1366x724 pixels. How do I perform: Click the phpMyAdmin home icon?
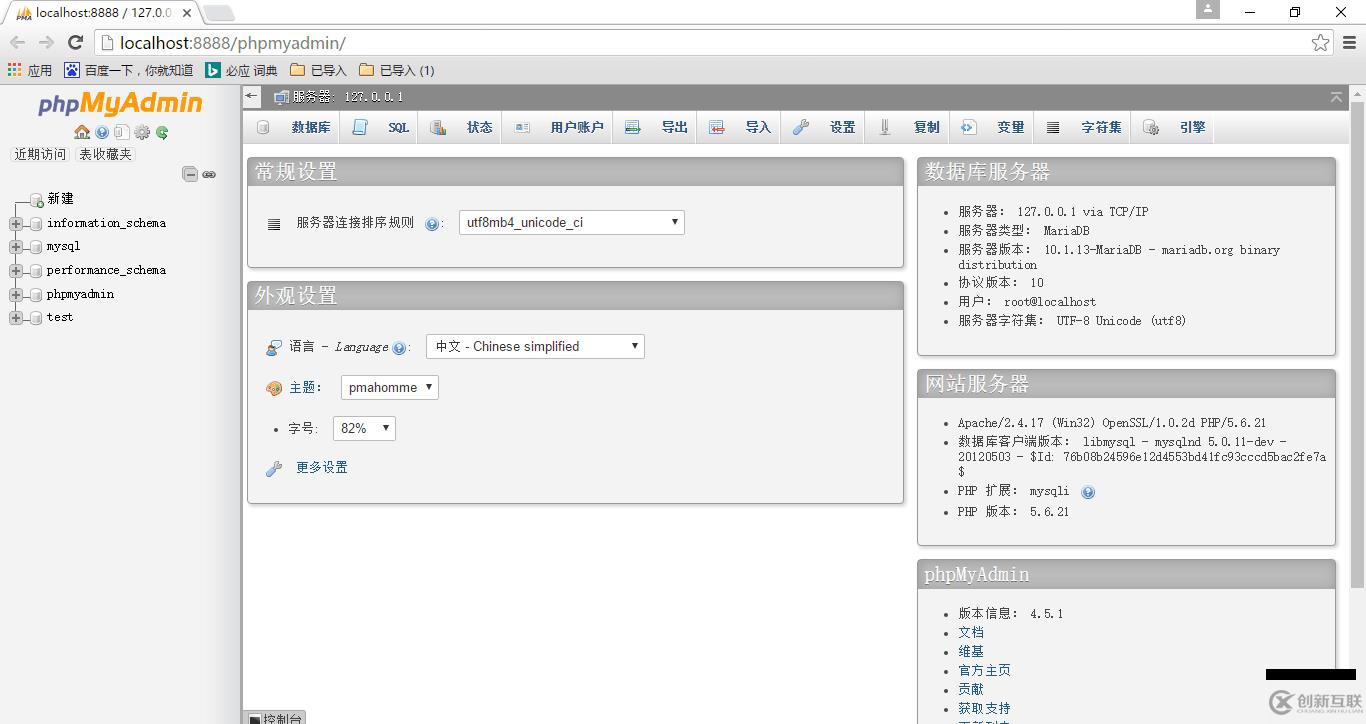(82, 132)
